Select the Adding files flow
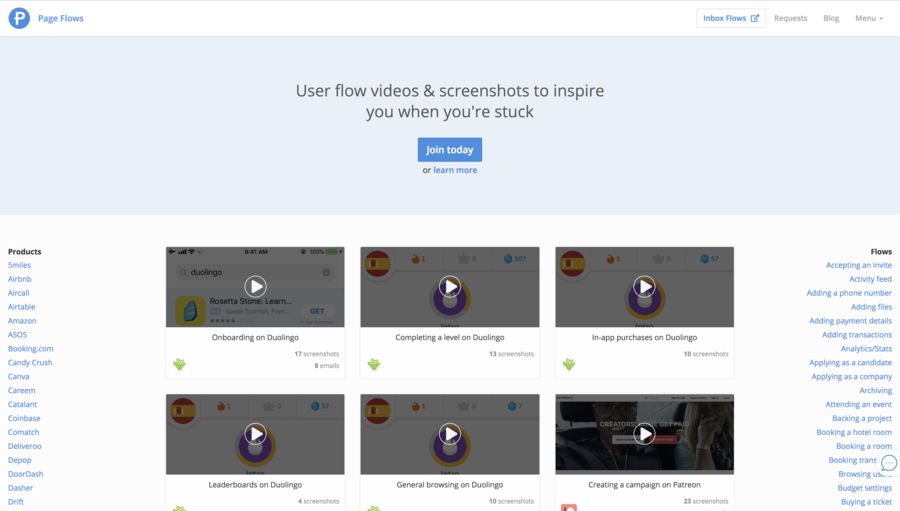The image size is (900, 511). click(871, 307)
